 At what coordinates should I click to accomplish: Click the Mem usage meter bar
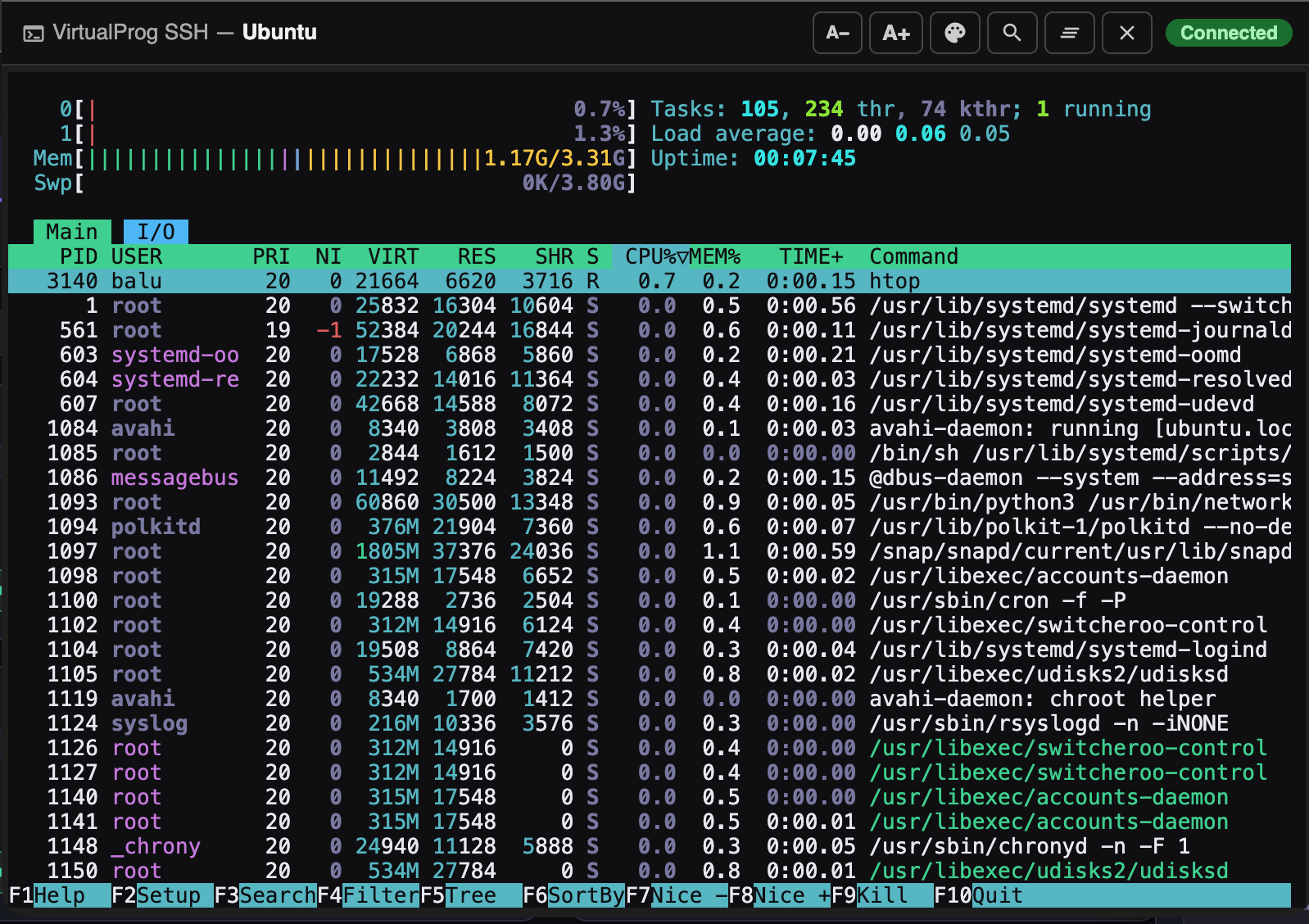tap(335, 158)
